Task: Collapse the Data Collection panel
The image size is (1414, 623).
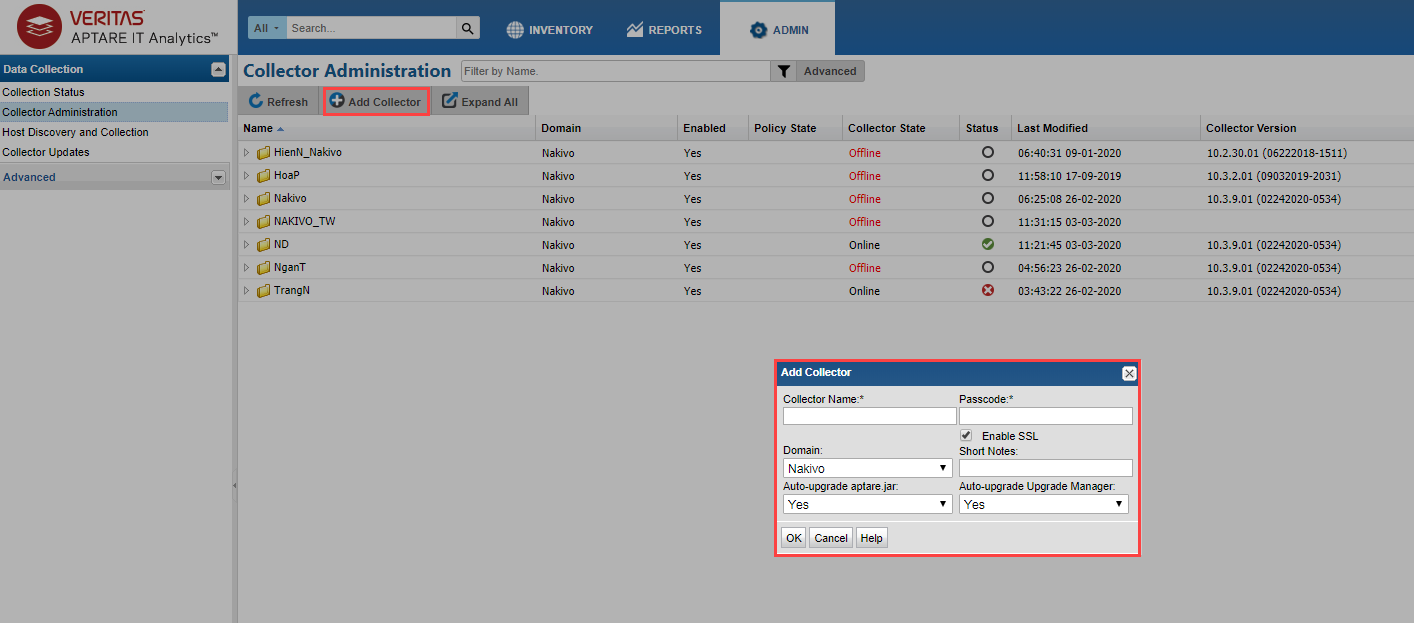Action: click(x=218, y=69)
